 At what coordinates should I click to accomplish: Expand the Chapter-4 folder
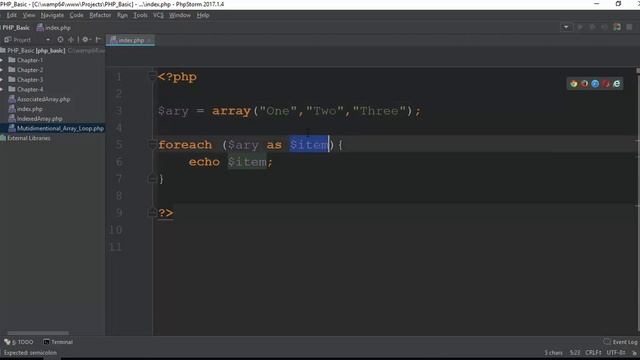[2, 89]
